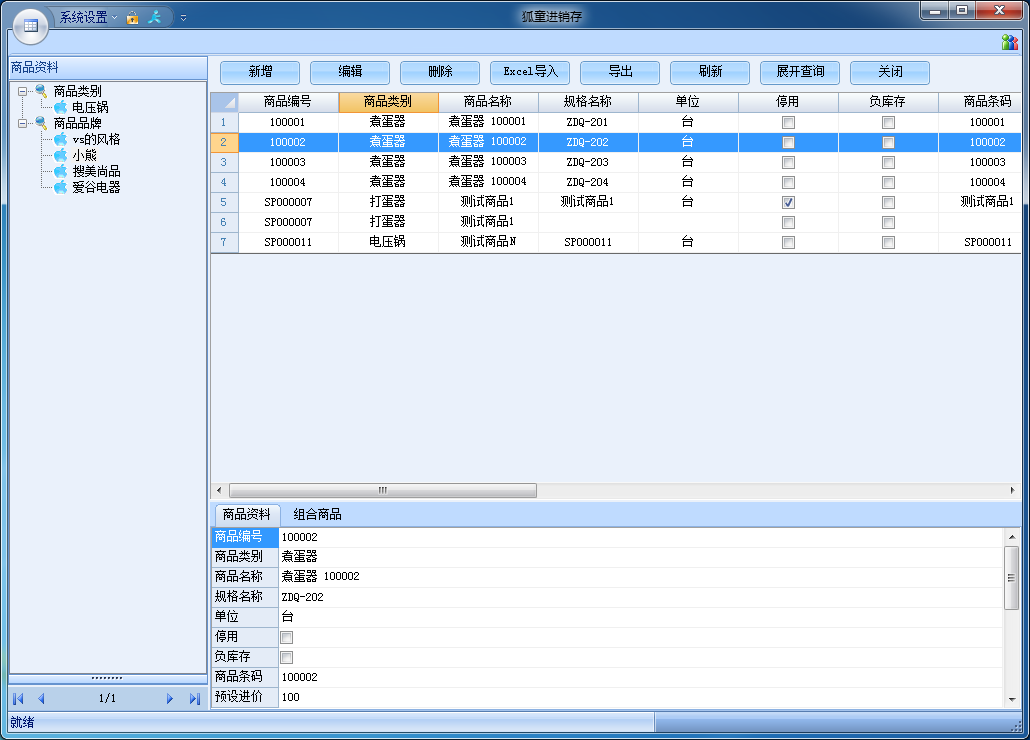Image resolution: width=1030 pixels, height=740 pixels.
Task: Toggle 停用 checkbox in bottom detail panel
Action: [287, 637]
